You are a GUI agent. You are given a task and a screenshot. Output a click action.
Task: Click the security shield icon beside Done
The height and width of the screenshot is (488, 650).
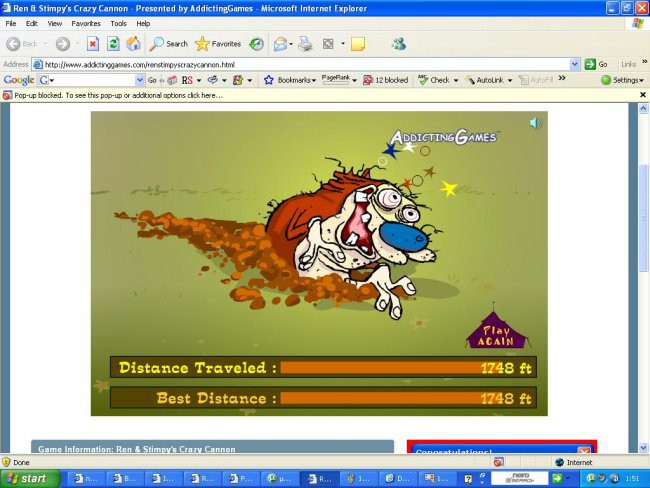[x=6, y=462]
